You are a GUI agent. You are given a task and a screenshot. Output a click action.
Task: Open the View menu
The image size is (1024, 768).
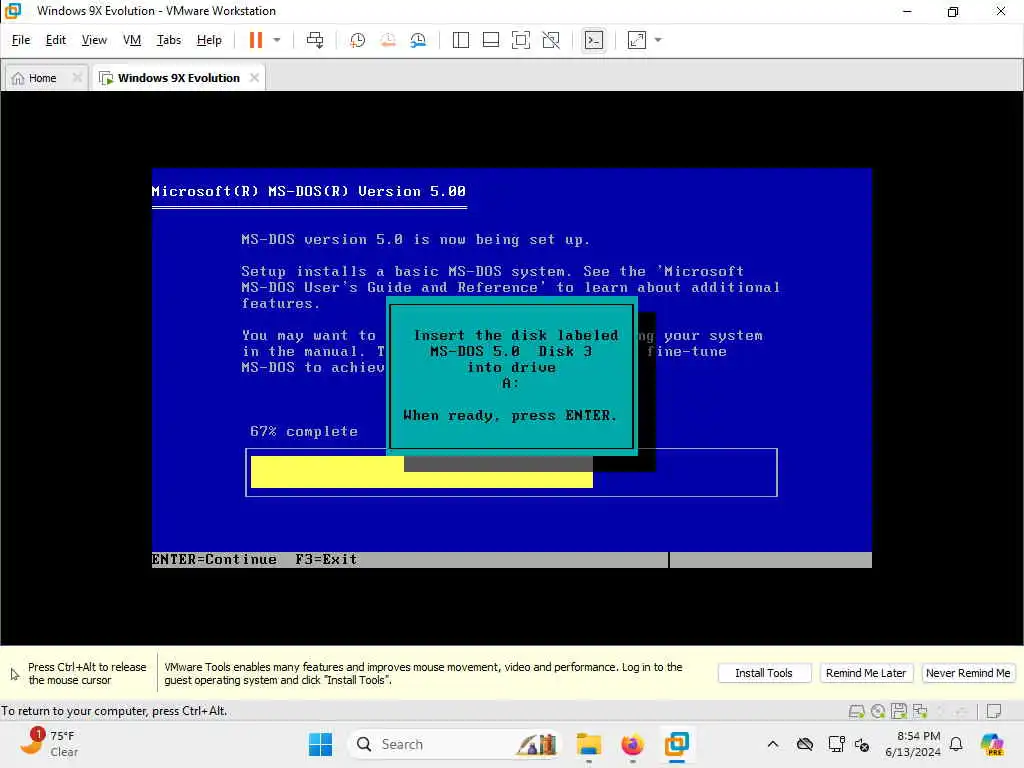click(94, 40)
